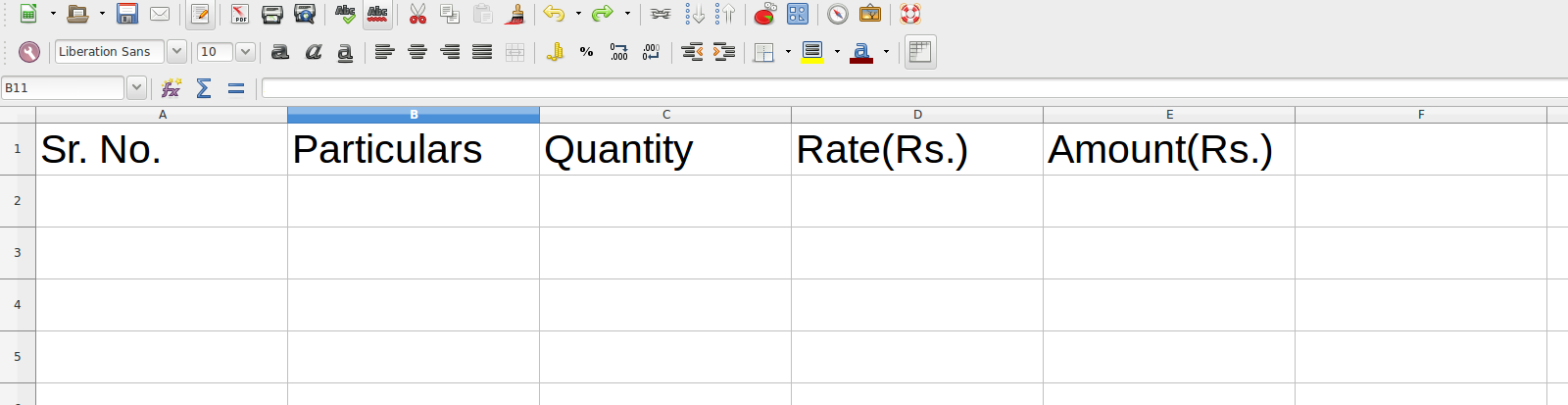The width and height of the screenshot is (1568, 405).
Task: Expand the Liberation Sans font name dropdown
Action: click(176, 52)
